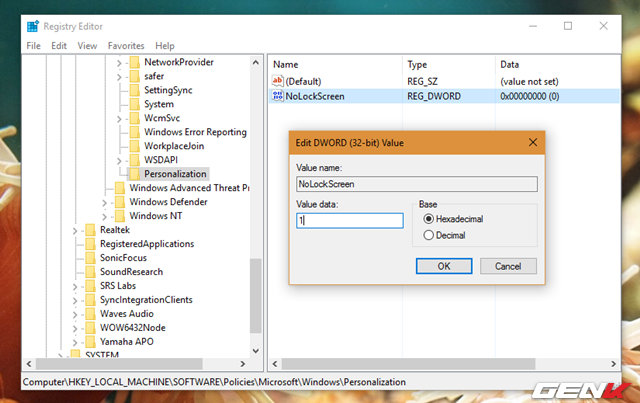Screen dimensions: 640x403
Task: Expand the WcmSvc key
Action: click(x=119, y=119)
